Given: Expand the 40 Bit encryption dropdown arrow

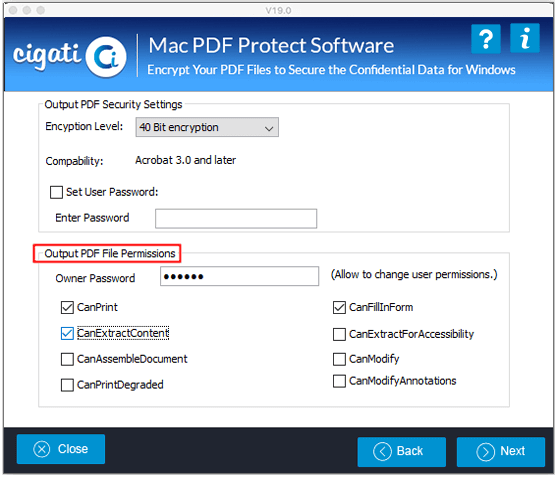Looking at the screenshot, I should 269,128.
